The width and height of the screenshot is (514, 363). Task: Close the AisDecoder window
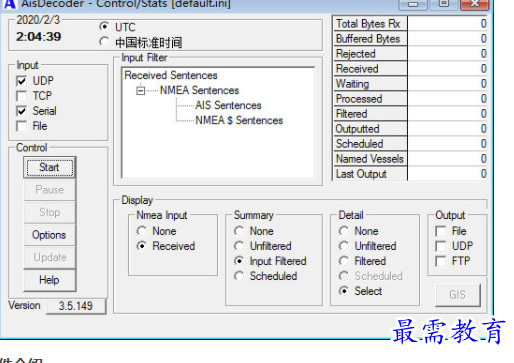tap(474, 4)
